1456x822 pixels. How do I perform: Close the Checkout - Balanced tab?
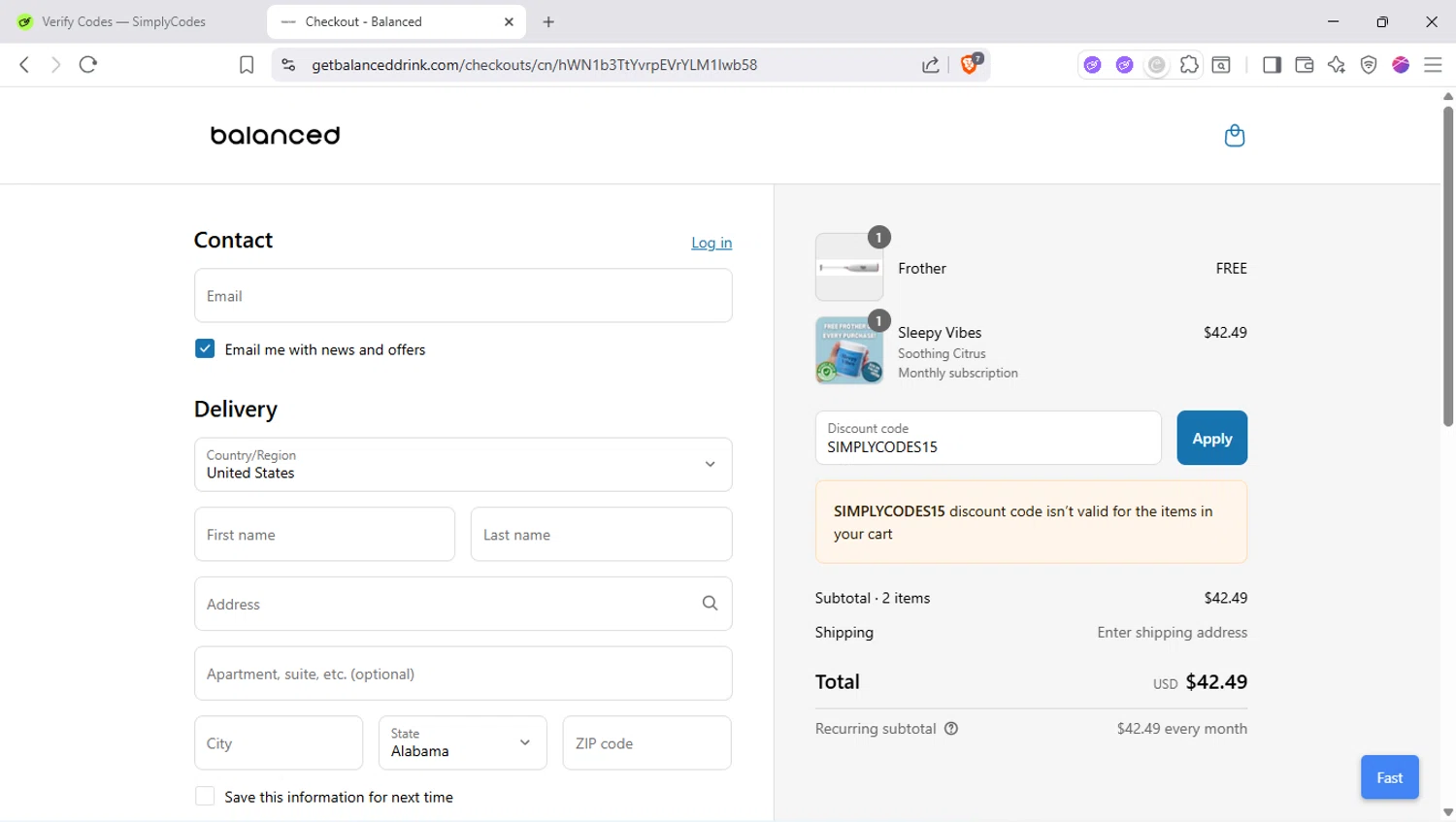click(509, 21)
